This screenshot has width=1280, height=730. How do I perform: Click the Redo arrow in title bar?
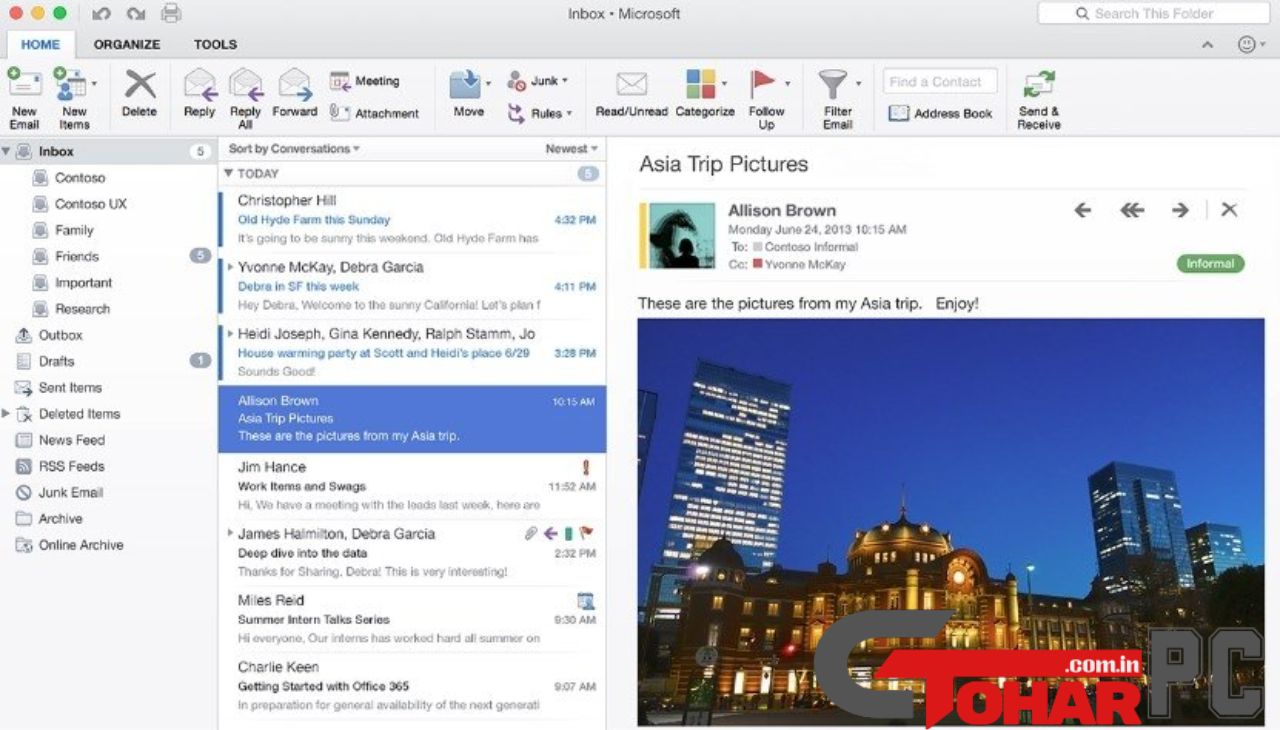(x=135, y=14)
